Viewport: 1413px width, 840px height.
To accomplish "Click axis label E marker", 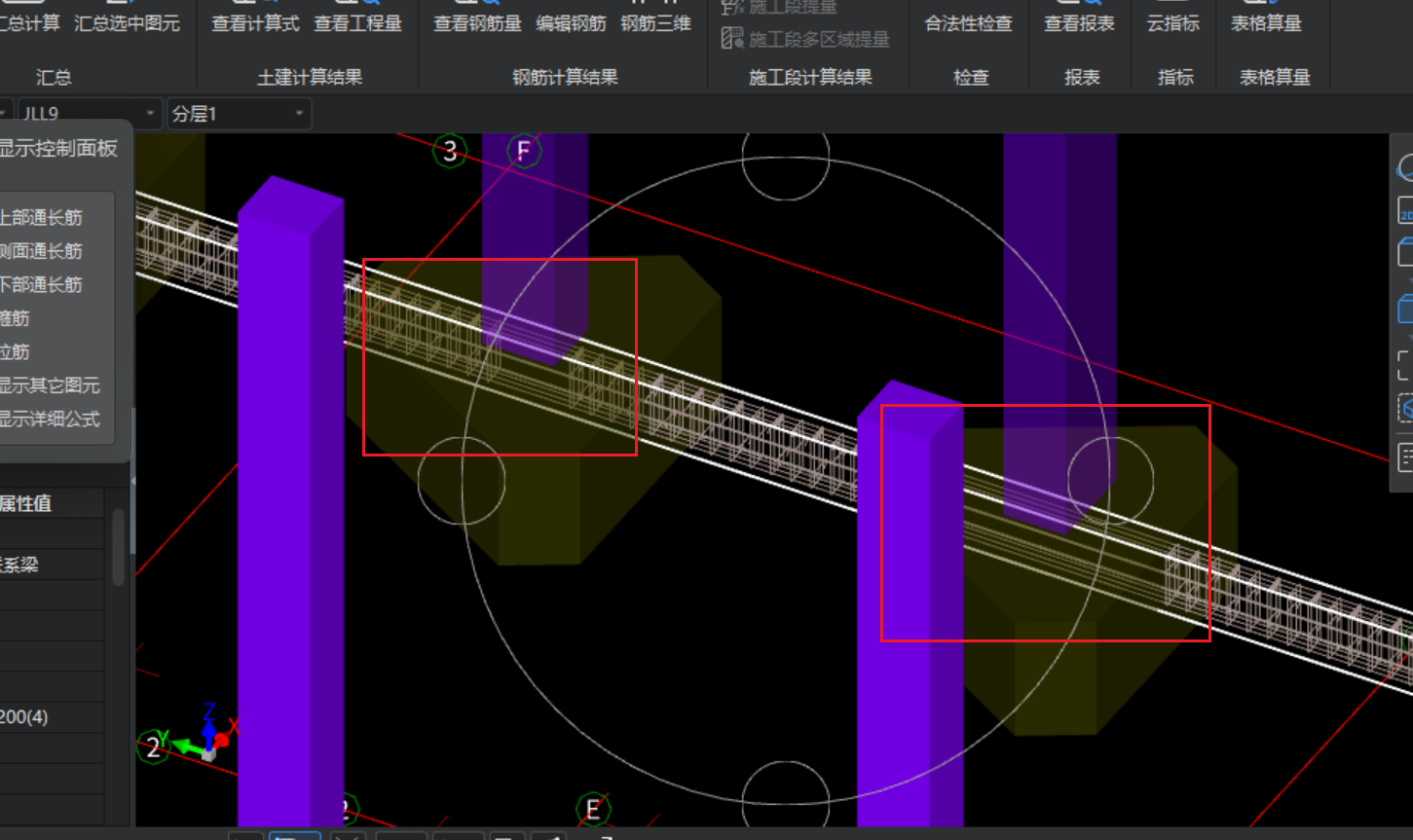I will coord(592,810).
